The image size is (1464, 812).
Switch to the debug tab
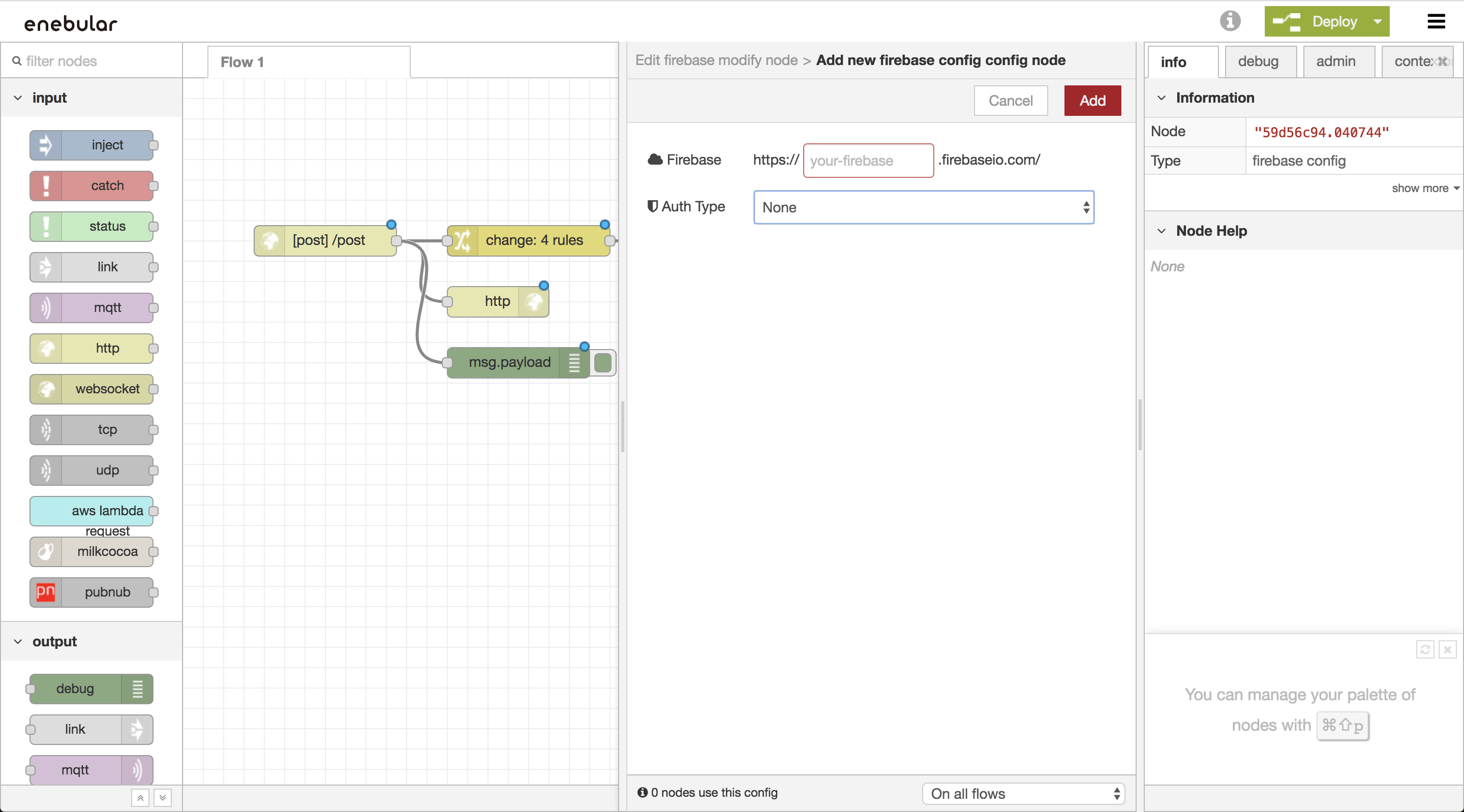[x=1260, y=61]
